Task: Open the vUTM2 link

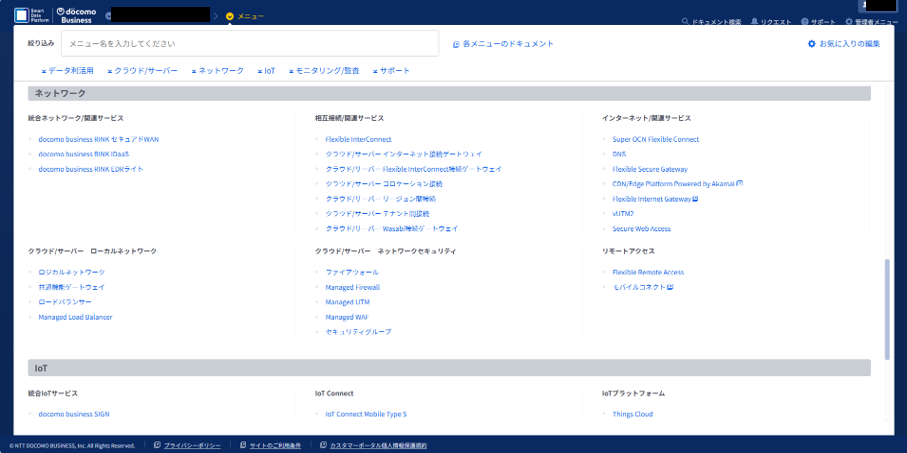Action: click(x=622, y=213)
